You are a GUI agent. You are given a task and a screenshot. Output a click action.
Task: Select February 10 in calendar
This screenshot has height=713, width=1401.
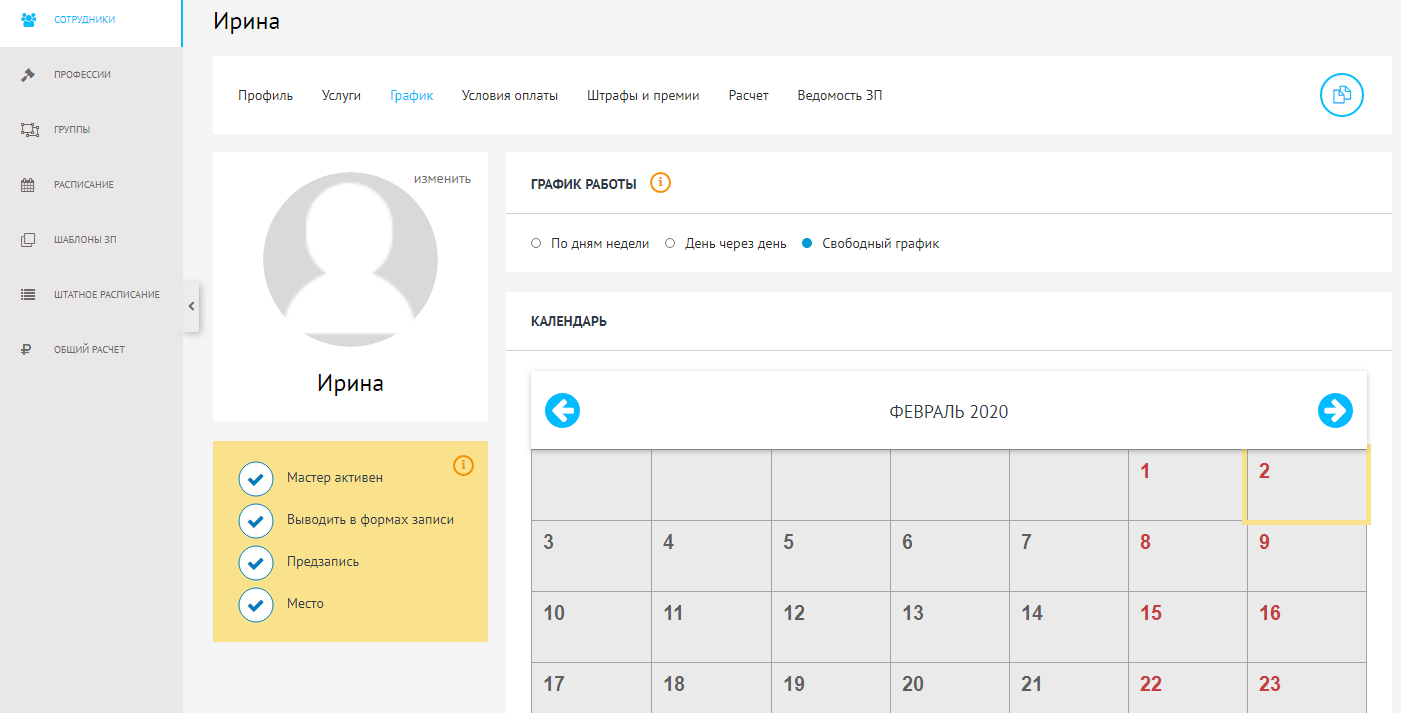coord(591,627)
